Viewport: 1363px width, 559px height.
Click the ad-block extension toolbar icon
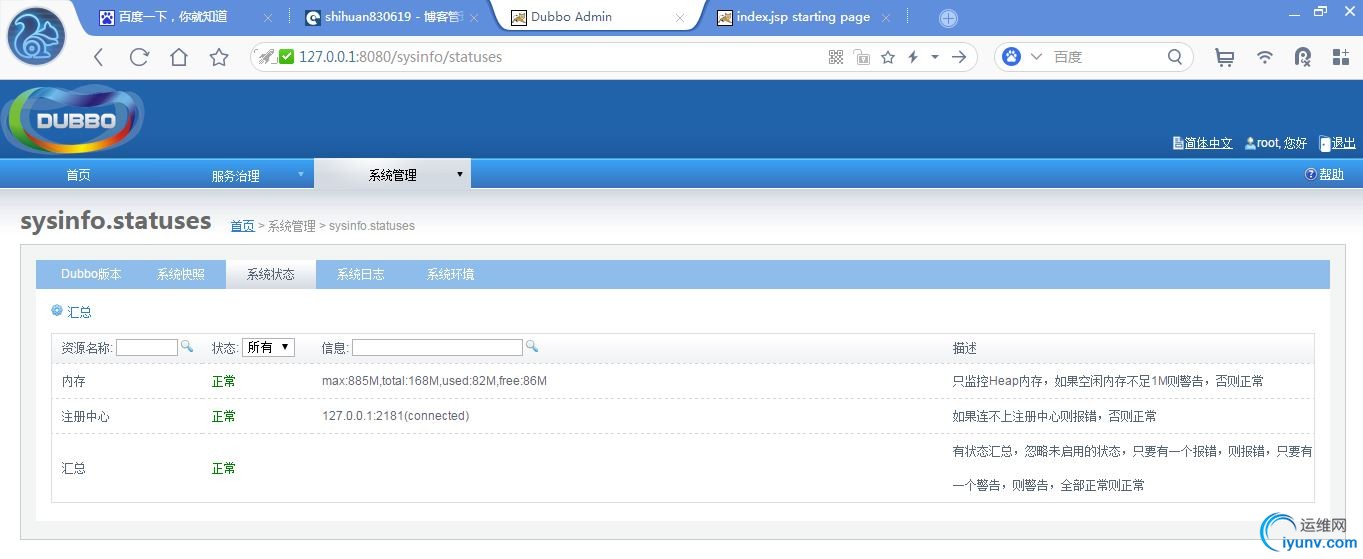point(1303,57)
